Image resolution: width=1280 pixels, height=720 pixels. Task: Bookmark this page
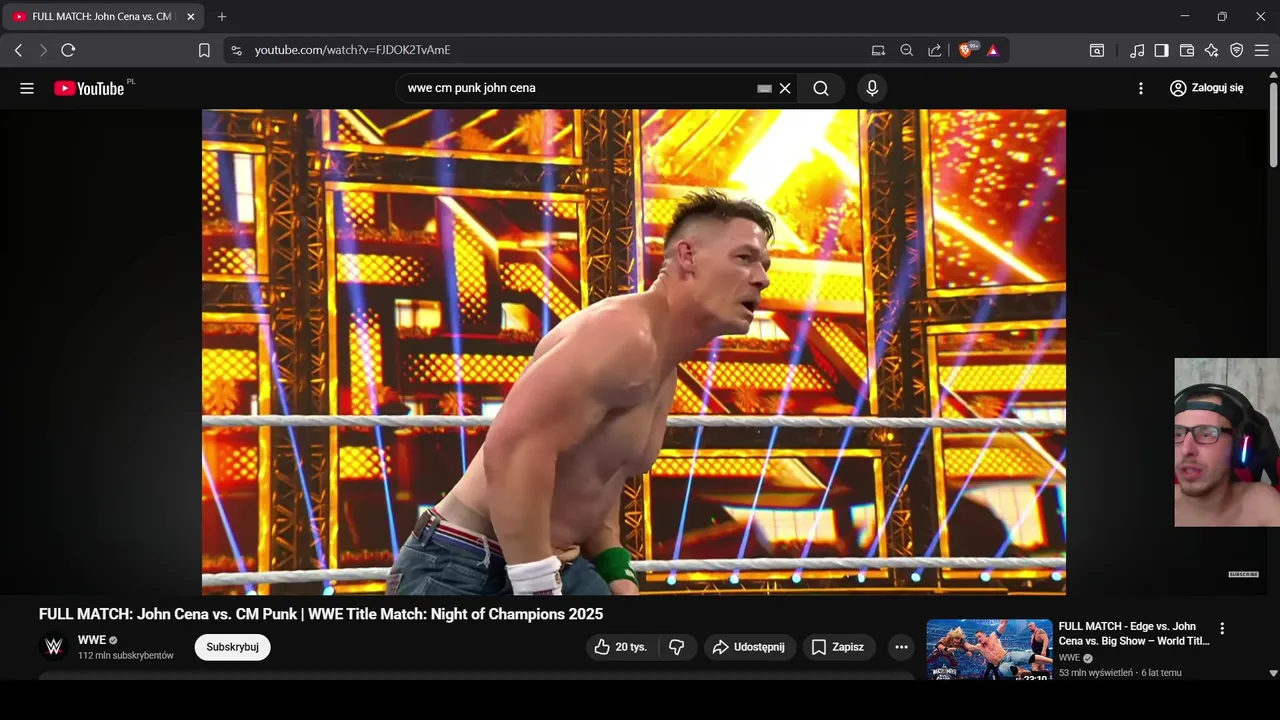pos(204,50)
